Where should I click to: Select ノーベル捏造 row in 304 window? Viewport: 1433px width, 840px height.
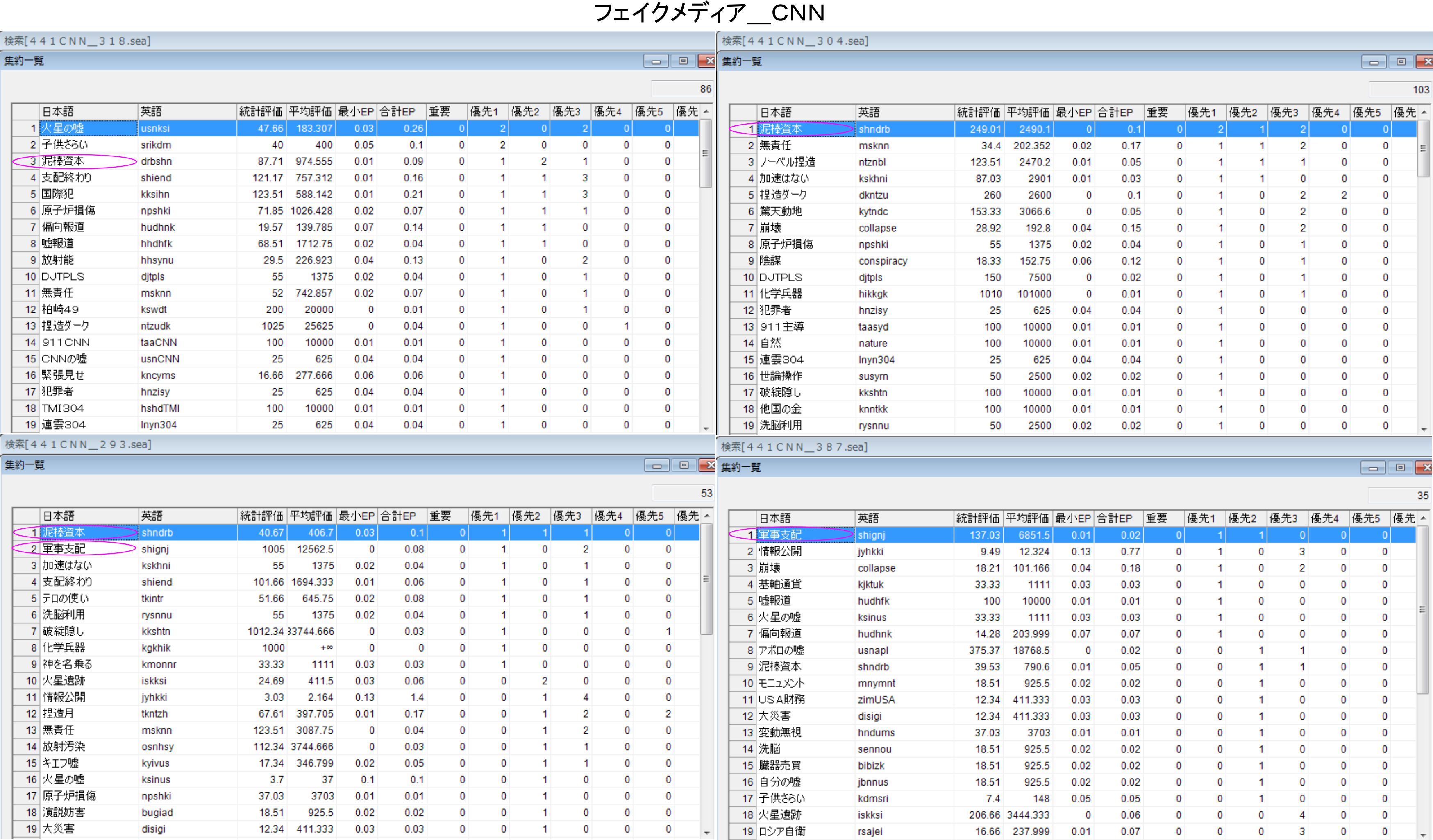(x=787, y=162)
